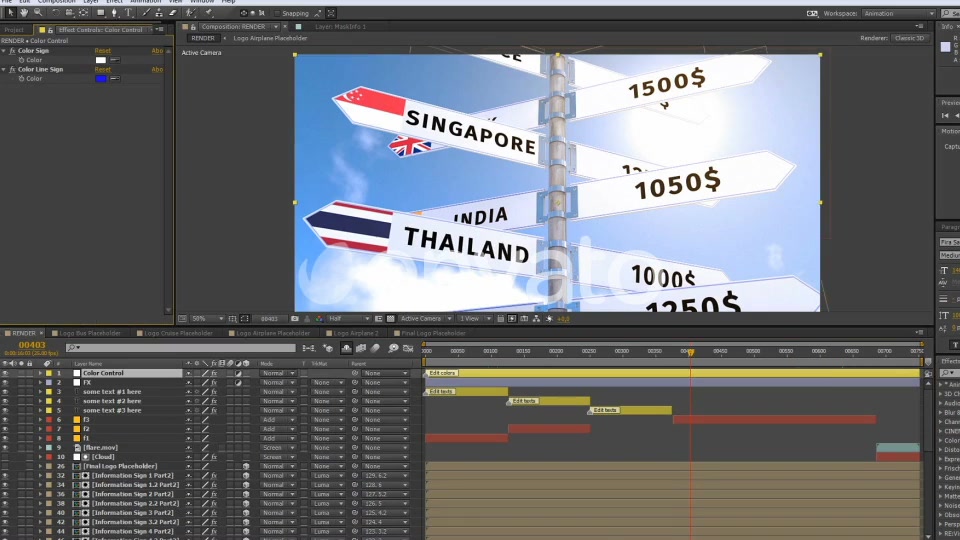Click the Fast Previews icon
Screen dimensions: 960x540
click(512, 318)
